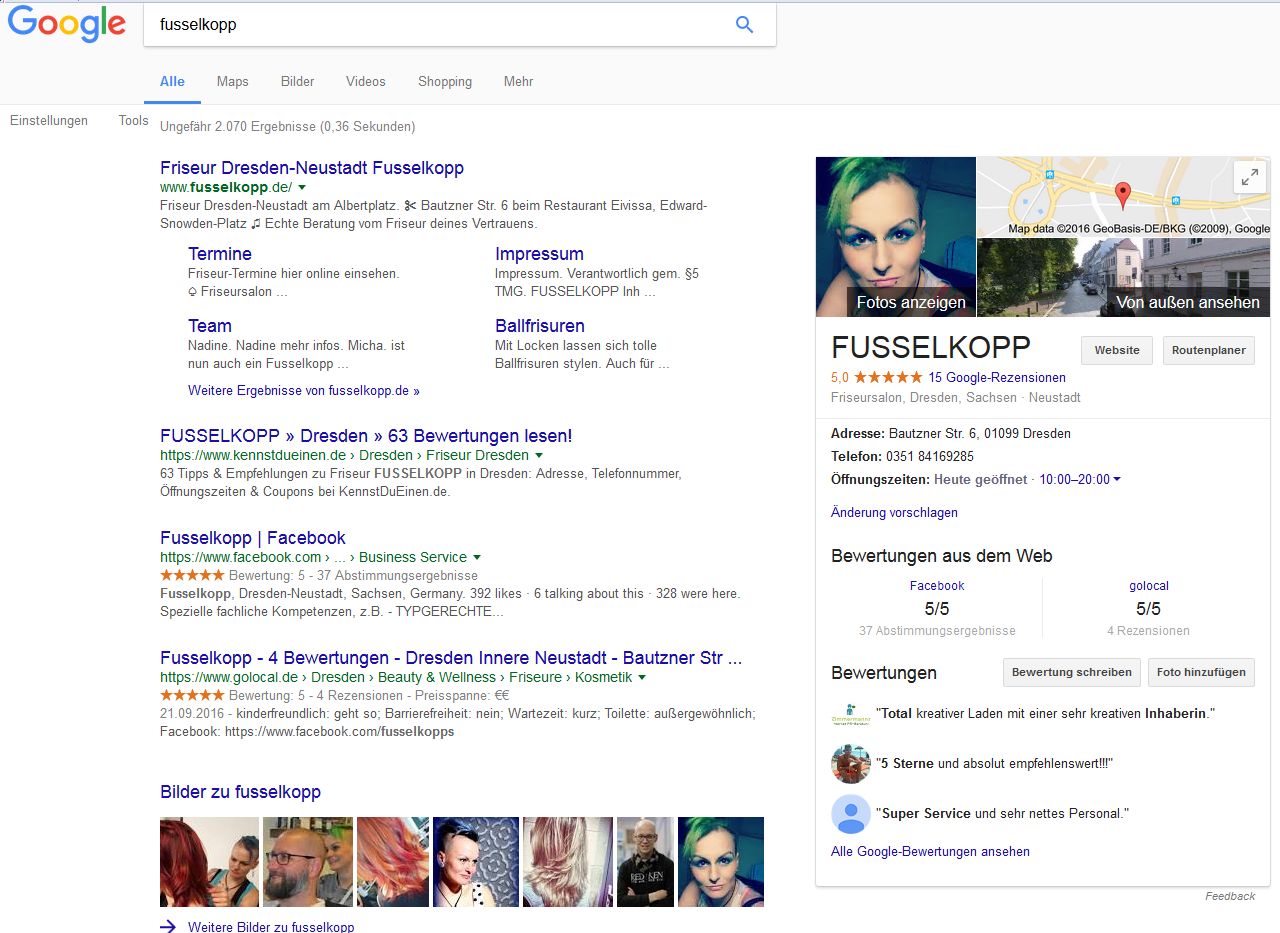Click the five-star rating next to 5,0

[888, 378]
